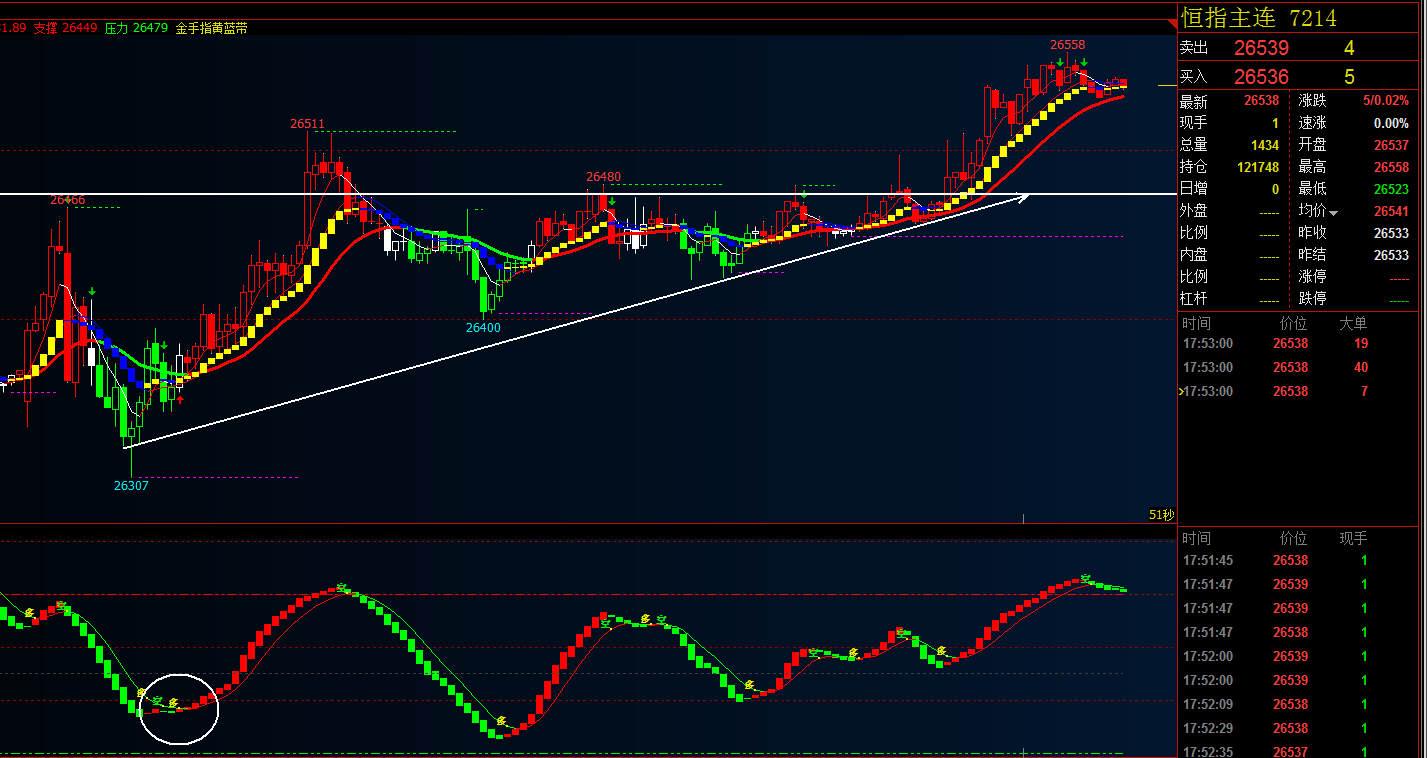The width and height of the screenshot is (1427, 758).
Task: Click the 51秒 countdown indicator
Action: coord(1161,515)
